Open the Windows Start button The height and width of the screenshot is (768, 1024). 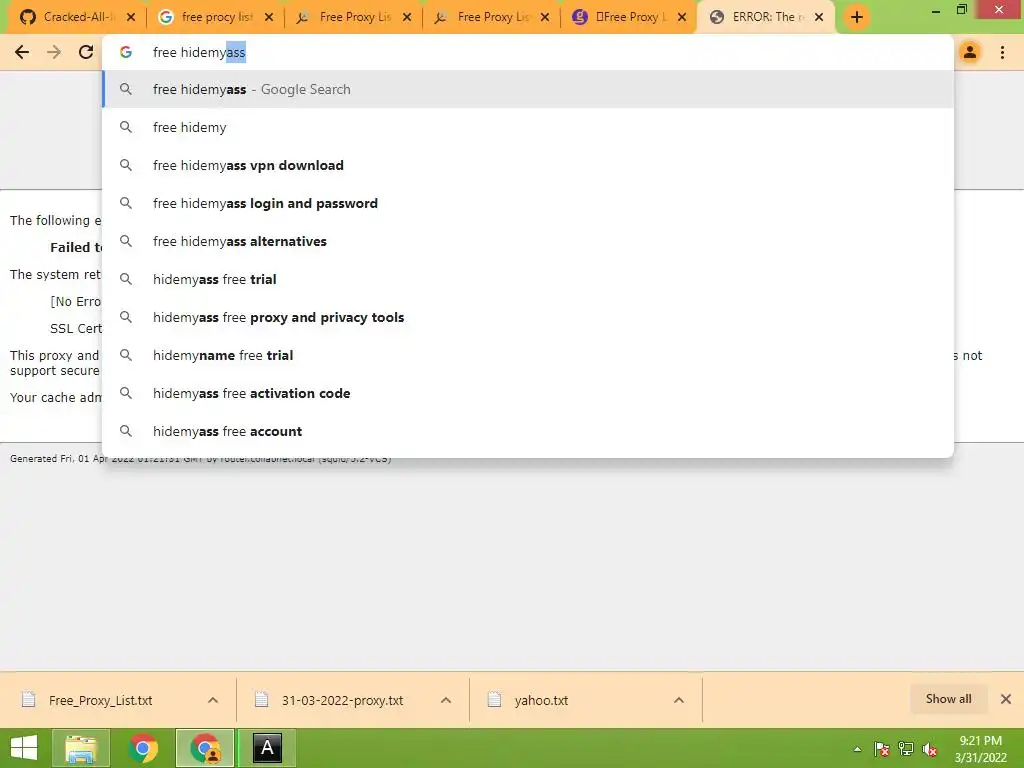click(x=24, y=748)
